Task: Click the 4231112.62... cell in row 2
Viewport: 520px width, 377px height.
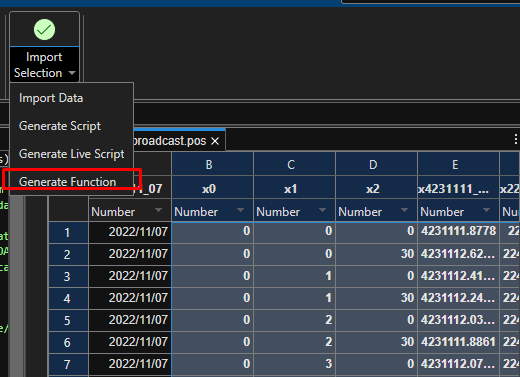Action: pos(458,254)
